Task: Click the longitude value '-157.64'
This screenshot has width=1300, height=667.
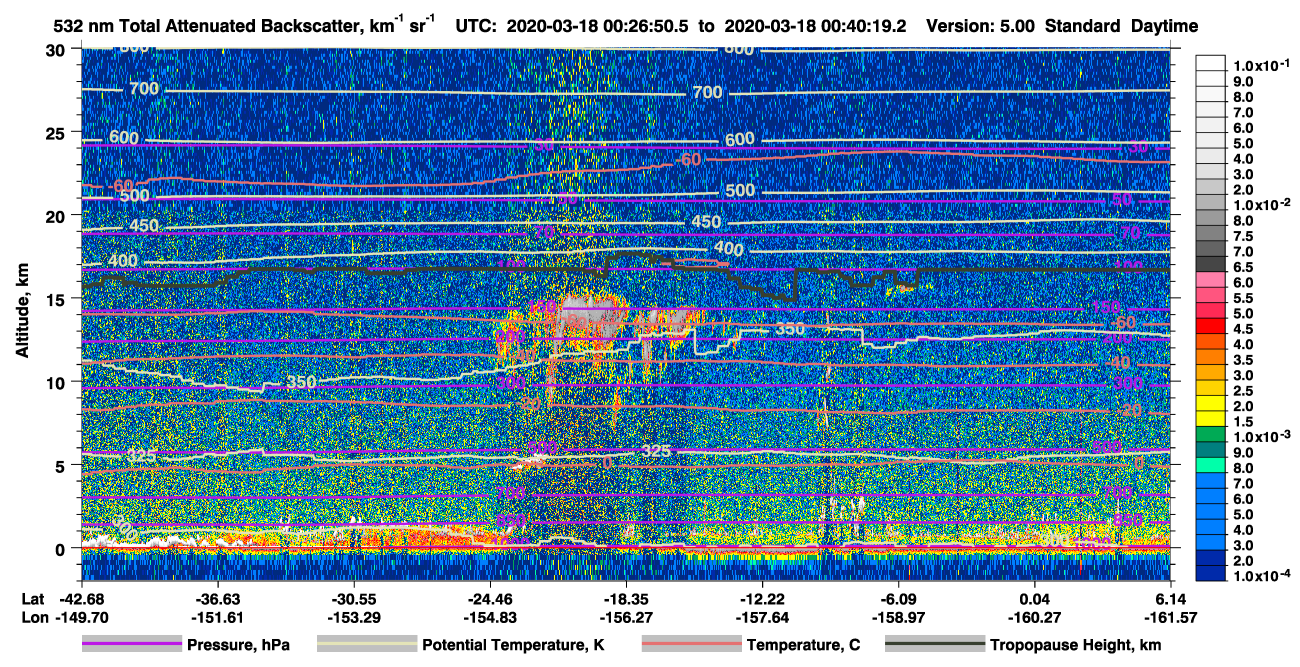Action: (762, 617)
